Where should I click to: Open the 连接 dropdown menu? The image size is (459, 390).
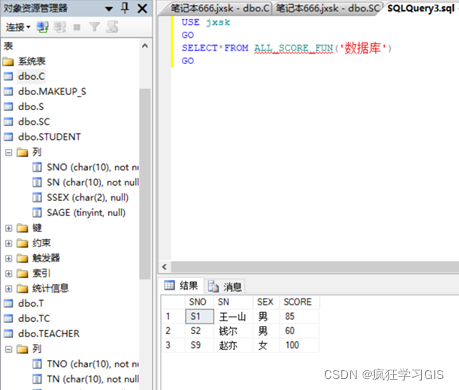tap(18, 27)
